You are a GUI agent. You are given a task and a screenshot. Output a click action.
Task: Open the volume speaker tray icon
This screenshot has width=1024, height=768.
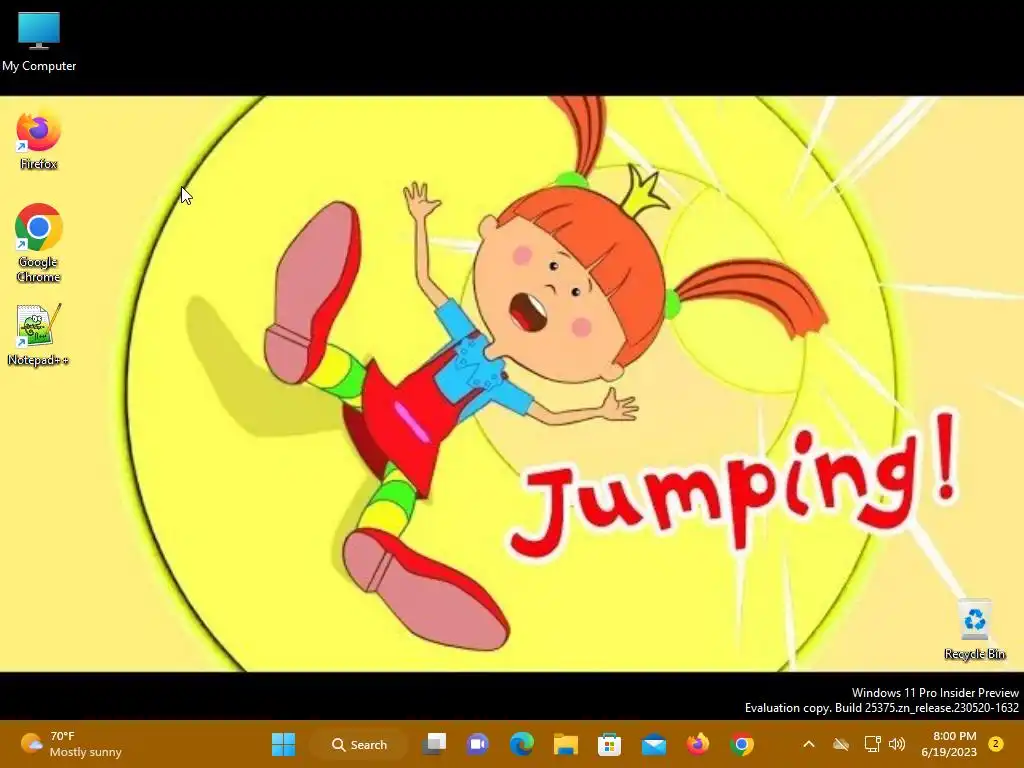coord(897,744)
